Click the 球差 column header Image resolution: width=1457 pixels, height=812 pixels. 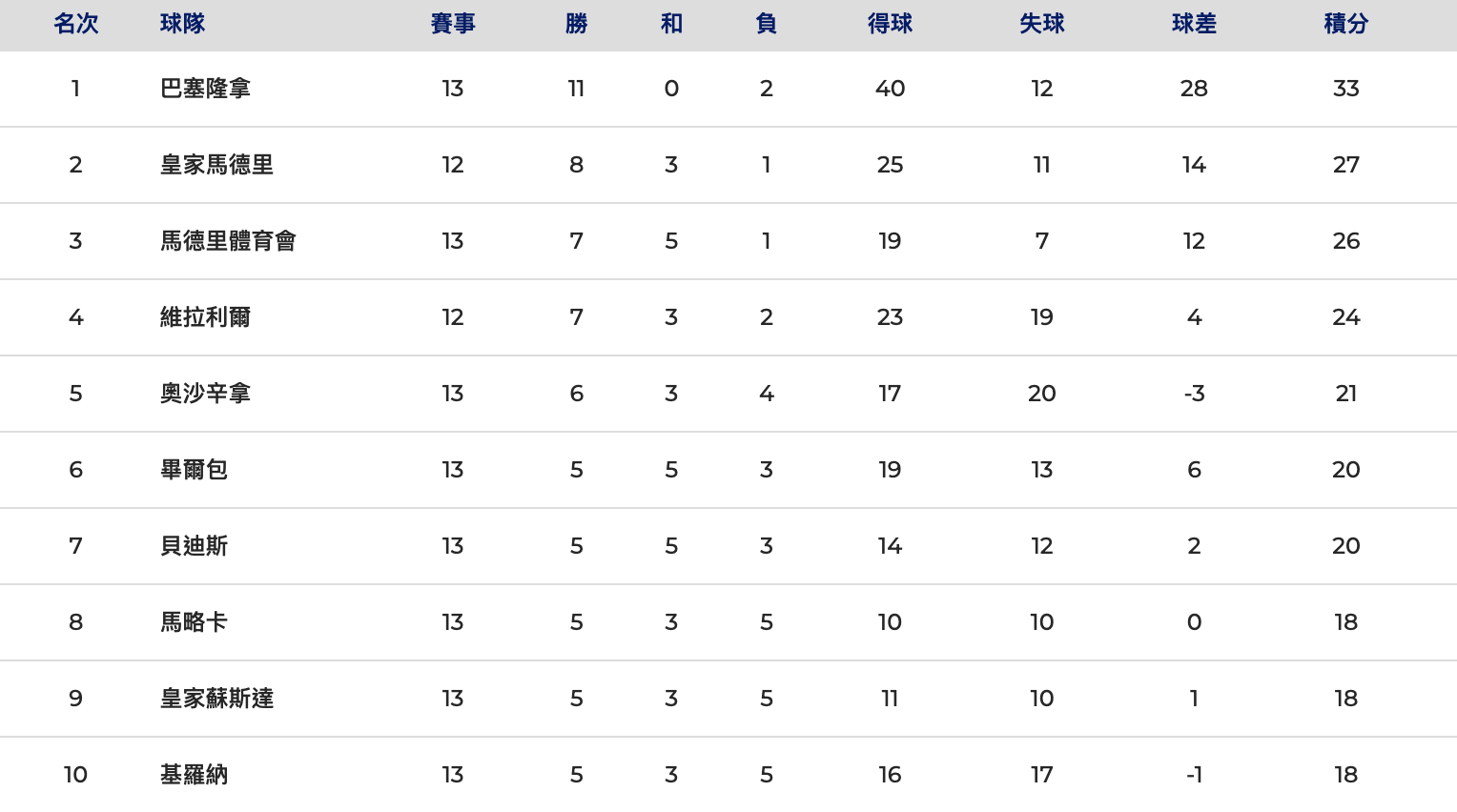coord(1194,24)
